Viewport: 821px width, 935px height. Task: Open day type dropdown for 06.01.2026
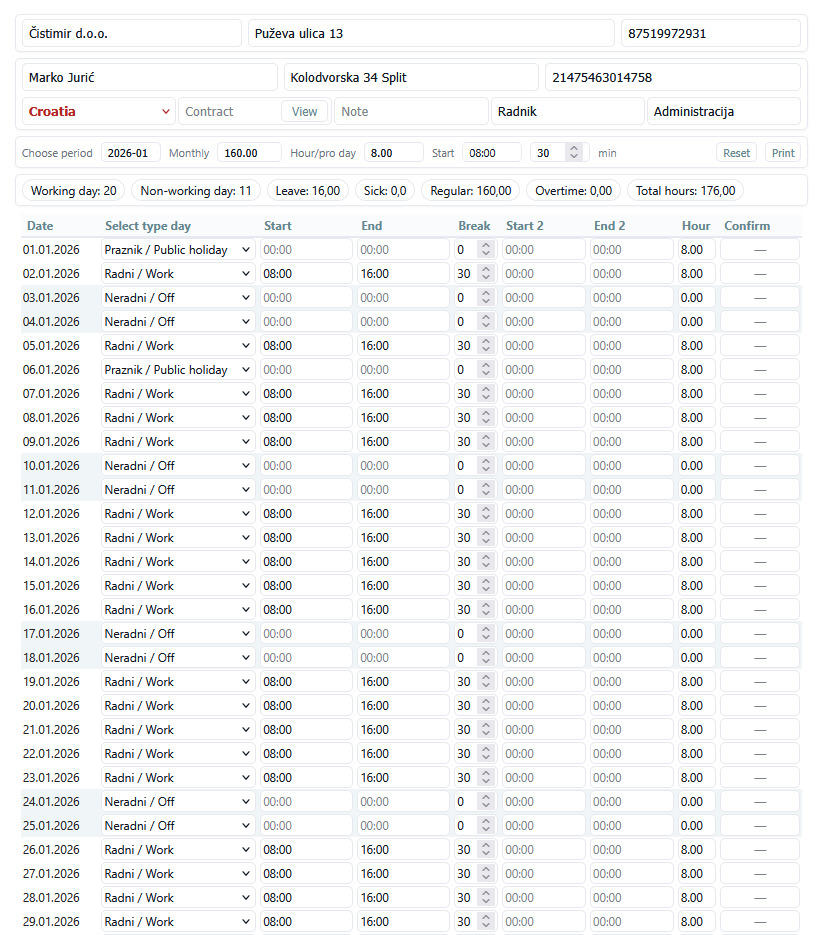[178, 370]
